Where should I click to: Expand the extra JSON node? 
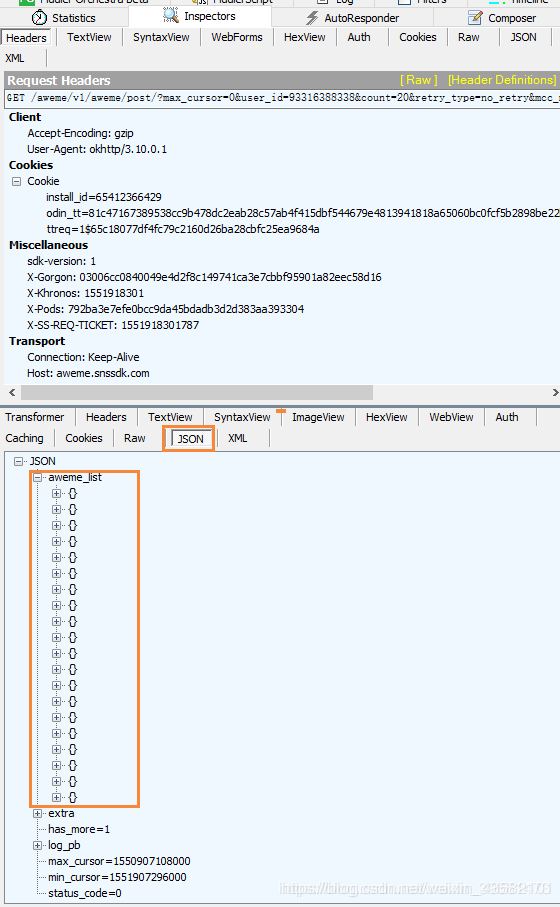(x=38, y=813)
